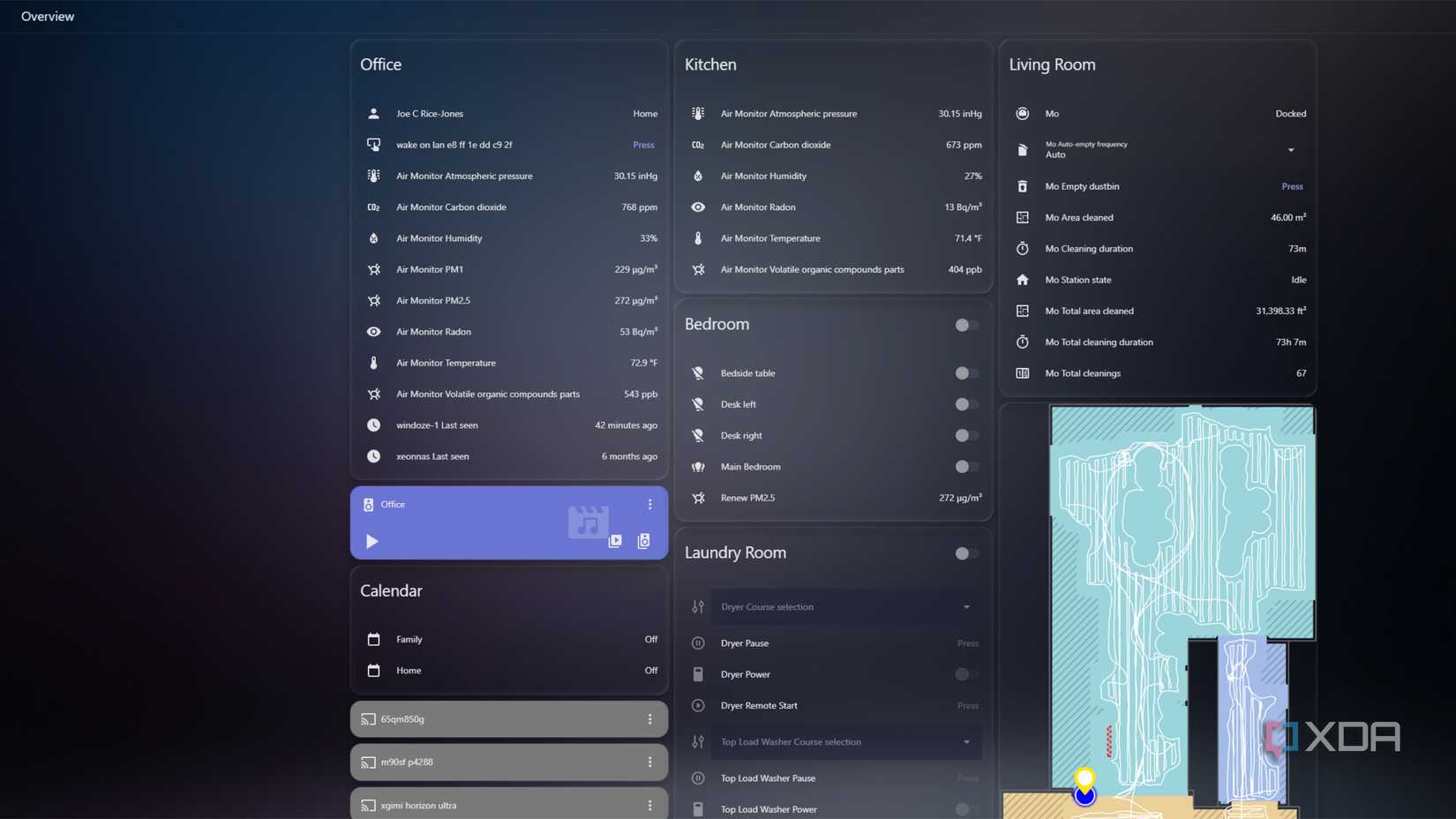Expand the Mo Auto-empty frequency dropdown

pos(1291,150)
